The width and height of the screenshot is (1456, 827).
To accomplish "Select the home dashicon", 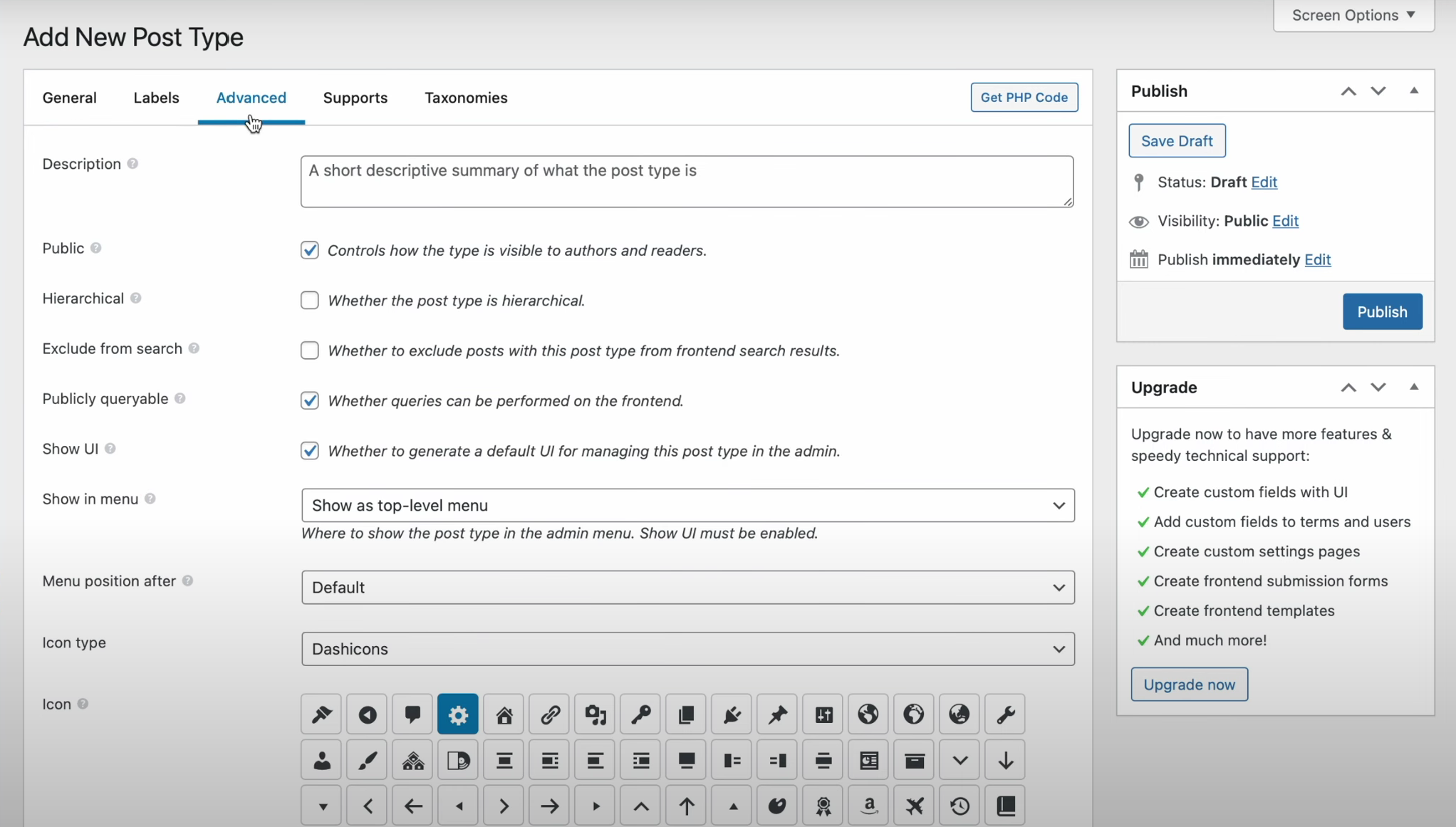I will pyautogui.click(x=504, y=714).
